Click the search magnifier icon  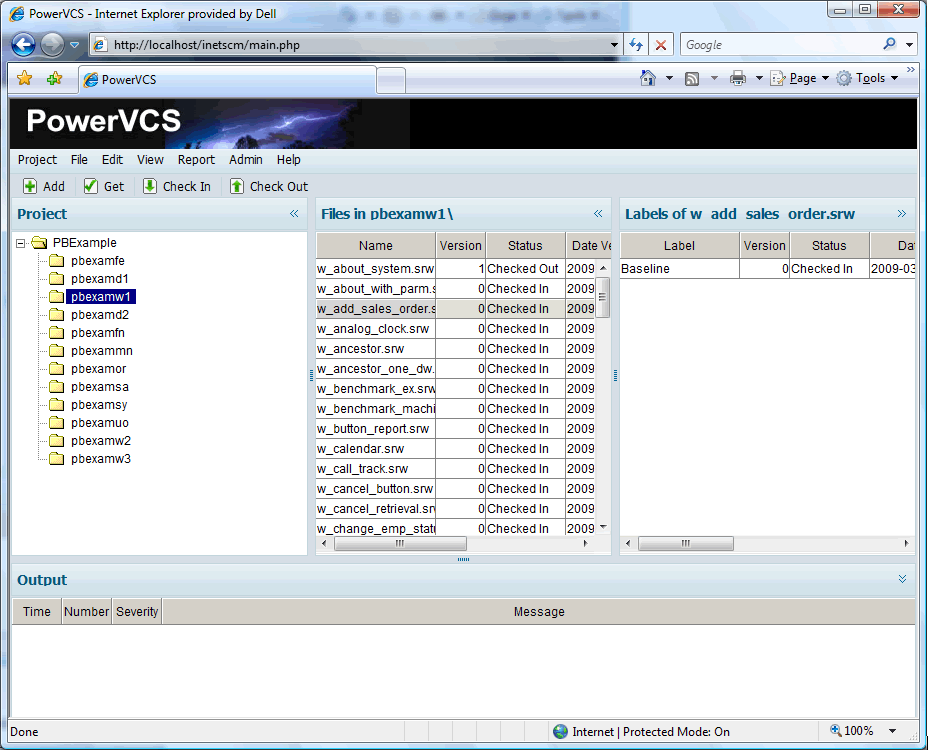[x=890, y=44]
